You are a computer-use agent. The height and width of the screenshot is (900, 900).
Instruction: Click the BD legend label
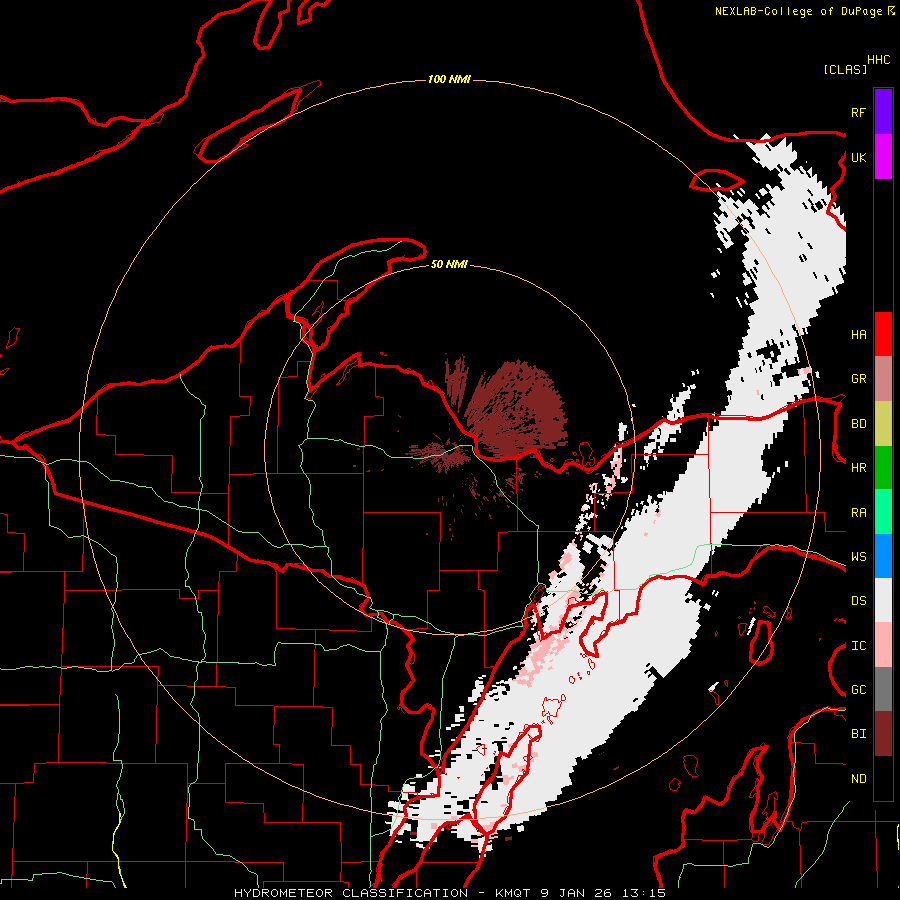858,424
